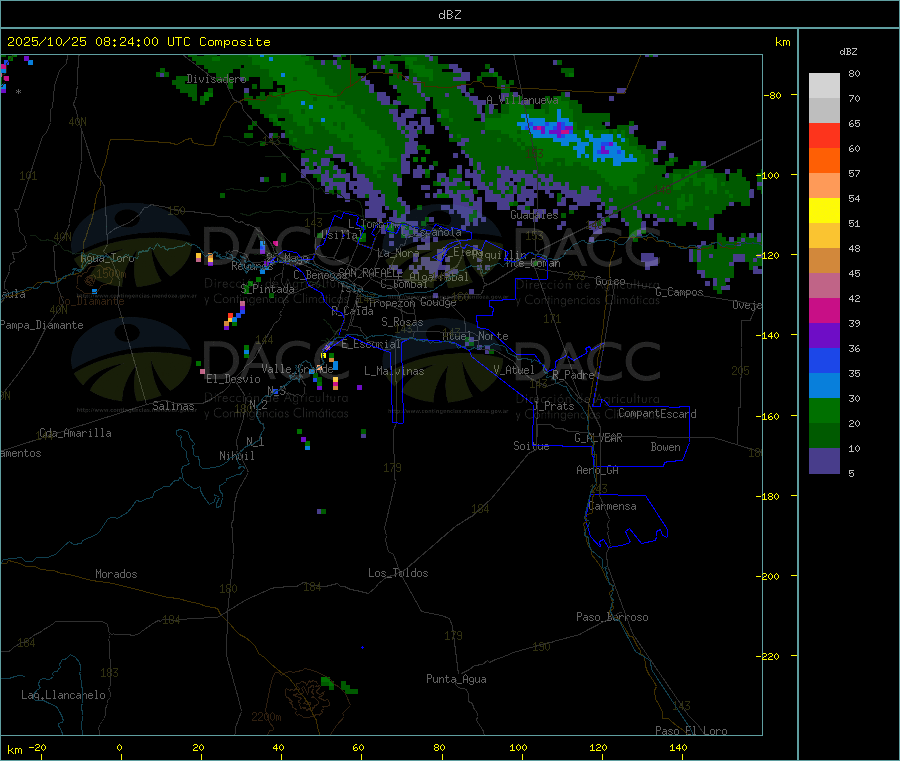The image size is (900, 761).
Task: Click the Salinas map label
Action: tap(173, 406)
